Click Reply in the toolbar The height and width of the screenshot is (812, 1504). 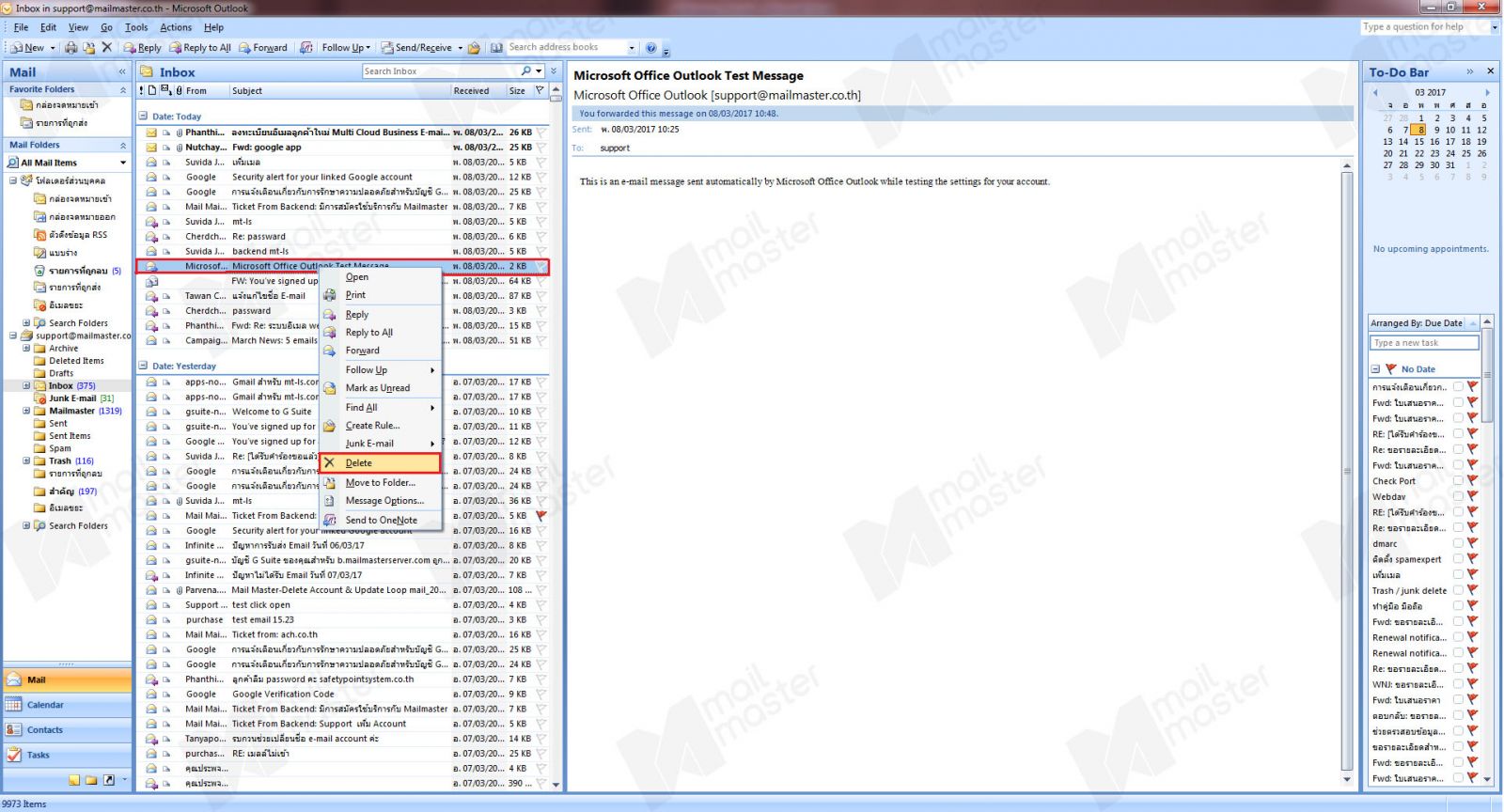click(142, 48)
